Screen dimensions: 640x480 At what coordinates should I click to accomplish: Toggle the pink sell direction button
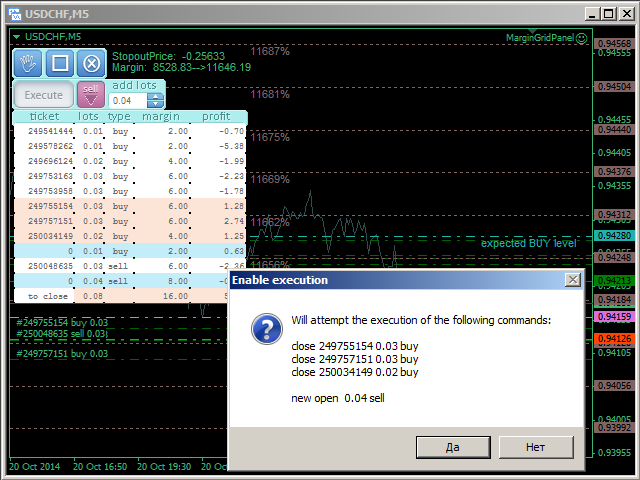click(91, 94)
